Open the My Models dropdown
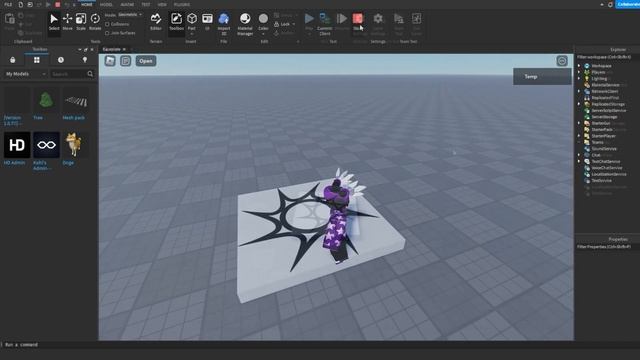The height and width of the screenshot is (360, 640). pos(25,74)
